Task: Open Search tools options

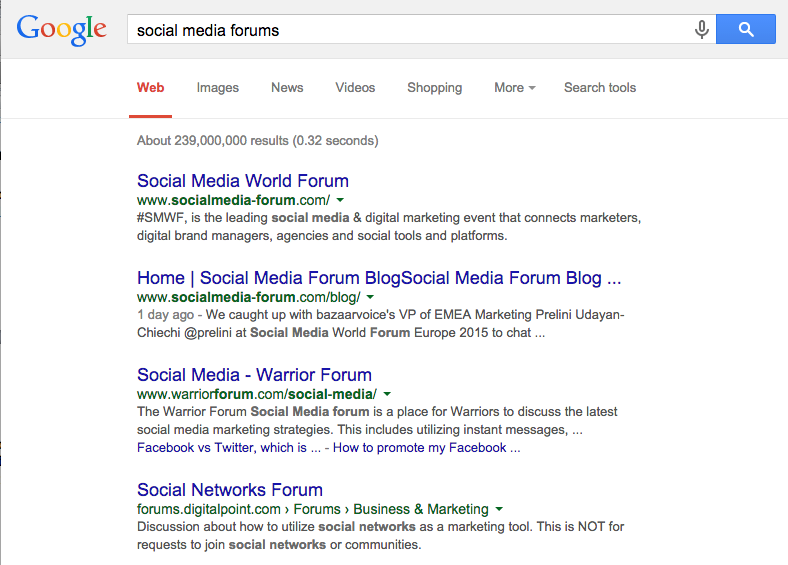Action: coord(599,88)
